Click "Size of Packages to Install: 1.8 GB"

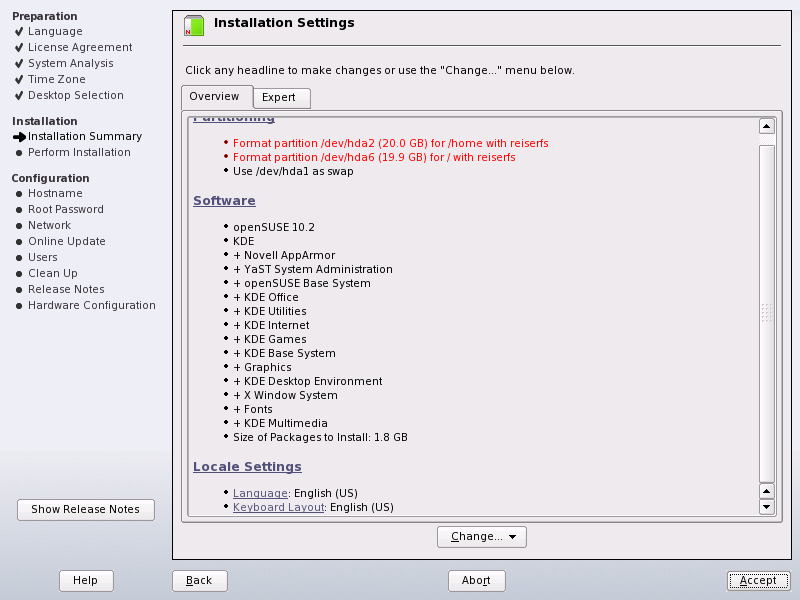coord(320,437)
